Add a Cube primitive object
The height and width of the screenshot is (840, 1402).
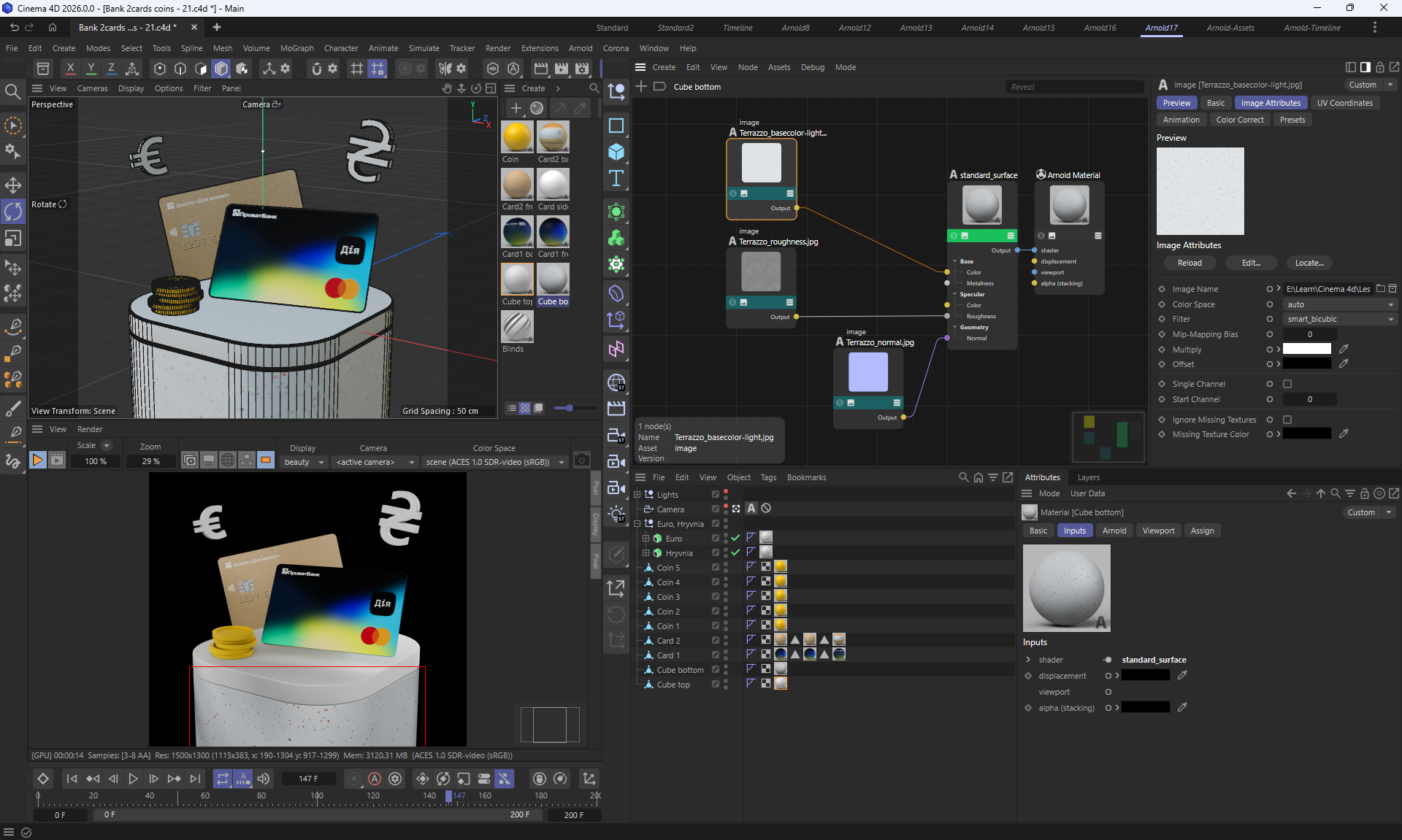click(616, 152)
